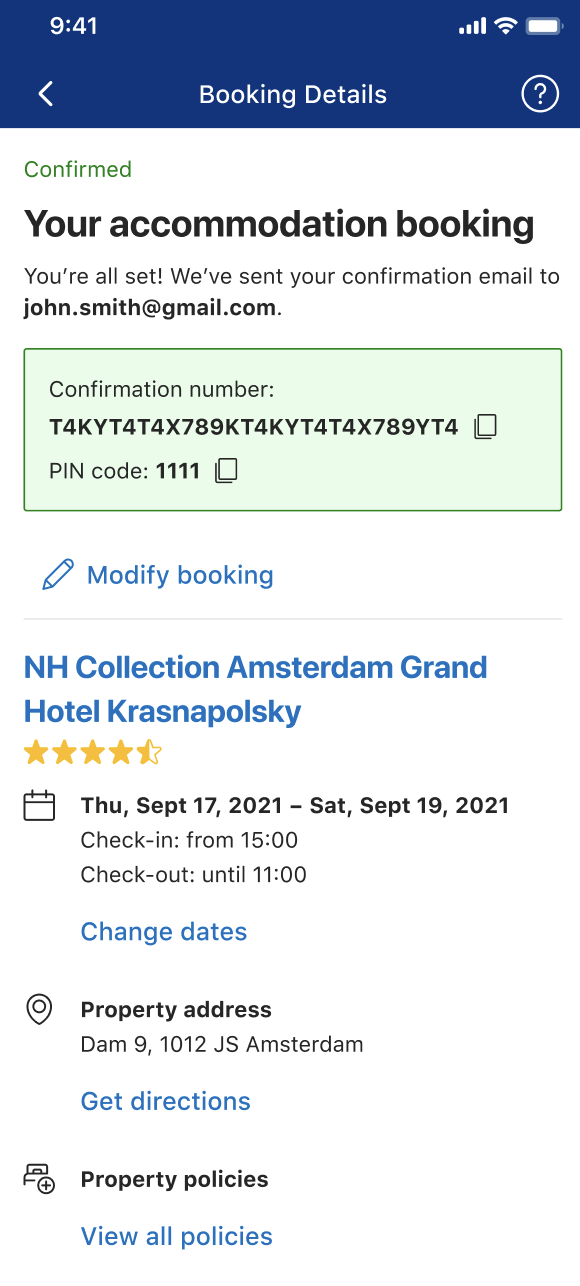This screenshot has width=580, height=1286.
Task: Tap the calendar icon next to the dates
Action: 39,806
